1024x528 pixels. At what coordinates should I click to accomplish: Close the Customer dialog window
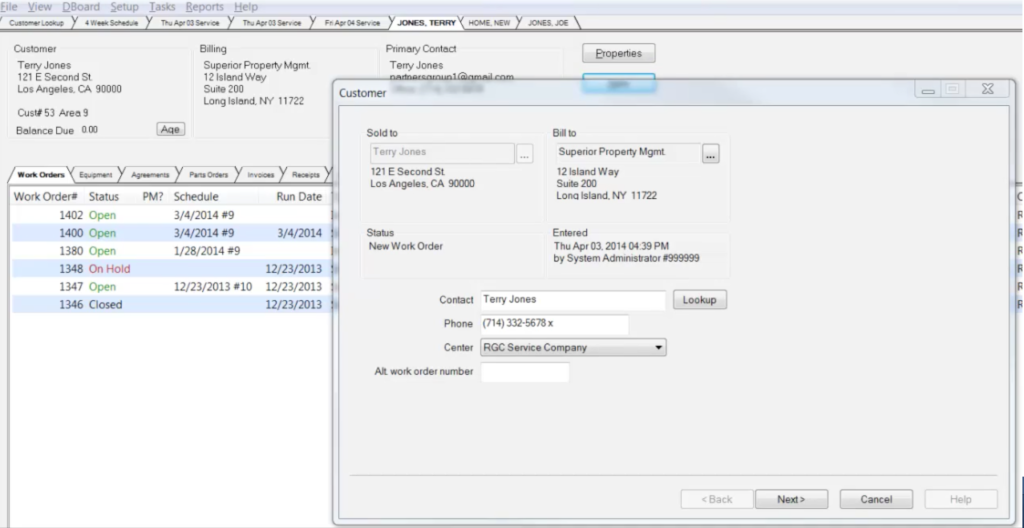point(987,90)
